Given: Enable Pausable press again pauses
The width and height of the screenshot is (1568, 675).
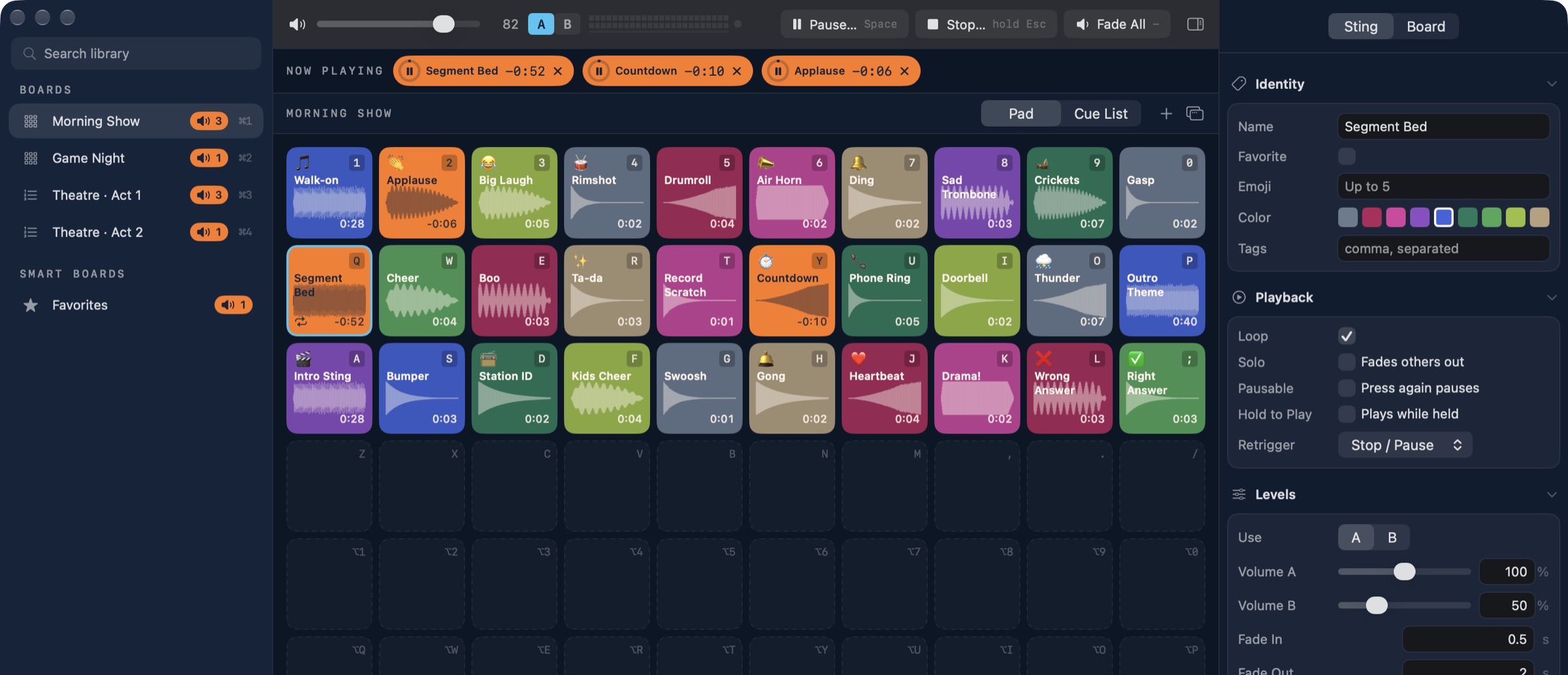Looking at the screenshot, I should point(1347,388).
